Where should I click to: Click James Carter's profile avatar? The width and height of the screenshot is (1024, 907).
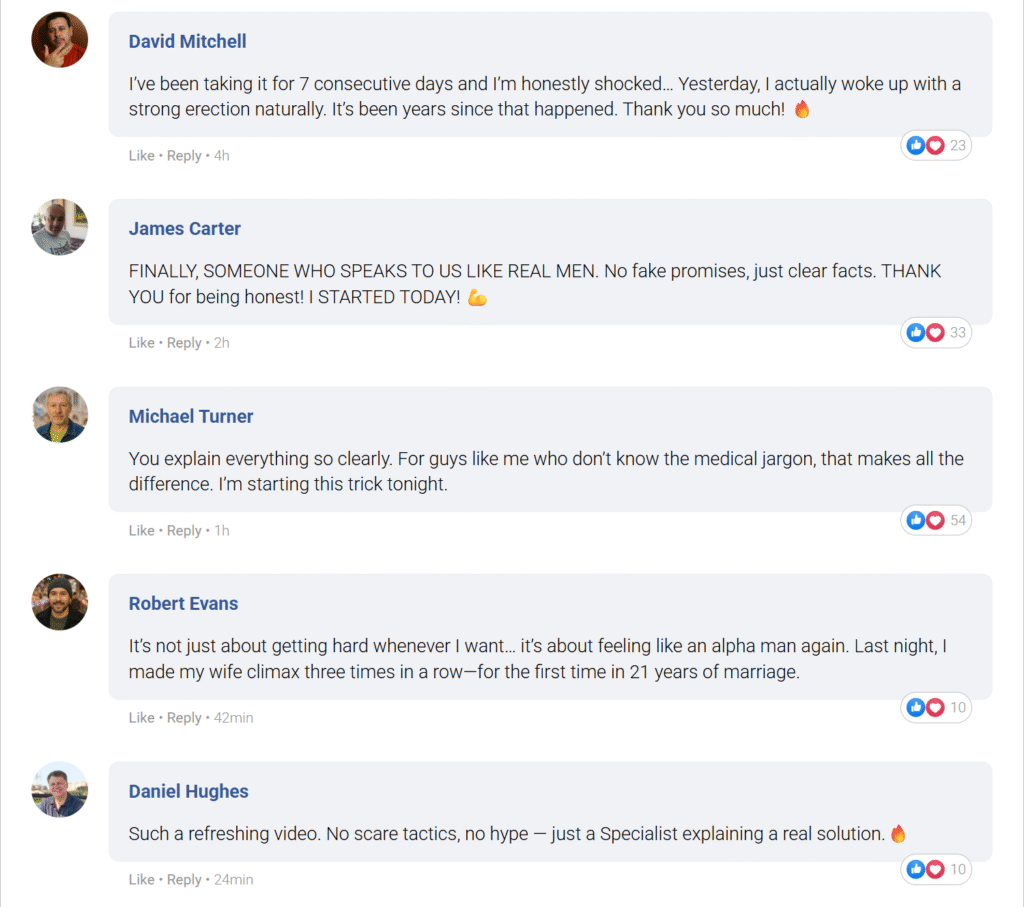point(60,227)
